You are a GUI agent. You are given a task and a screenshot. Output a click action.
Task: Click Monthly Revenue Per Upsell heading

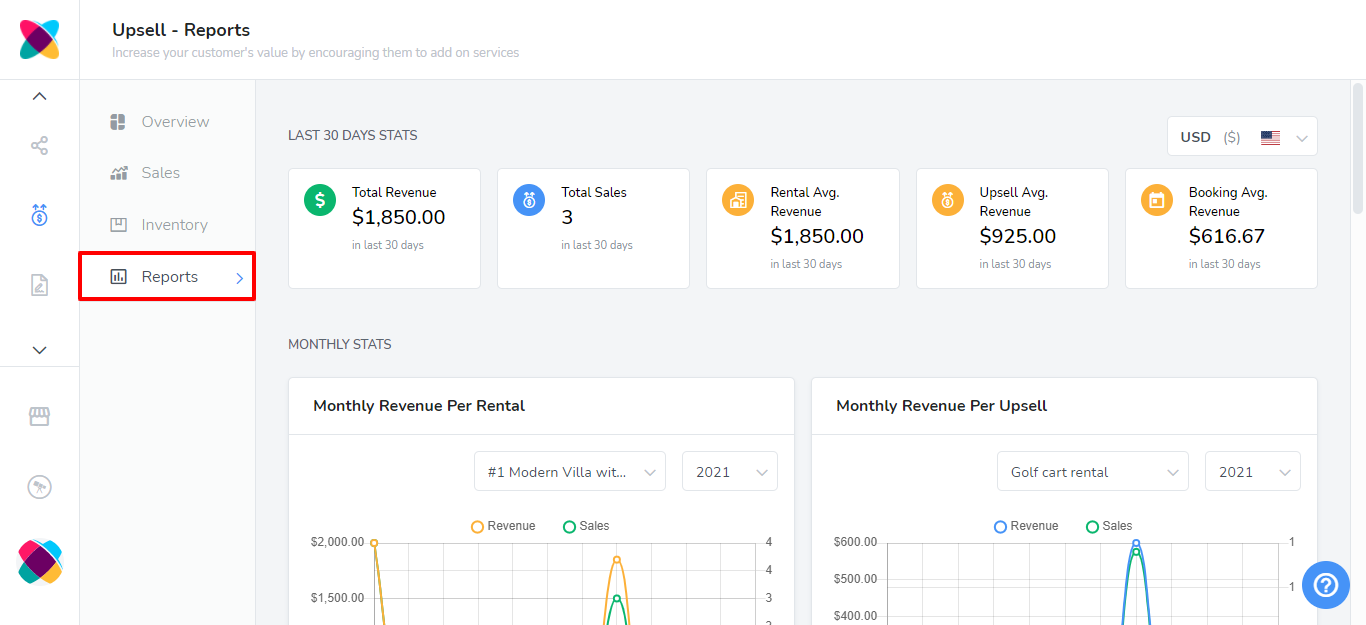[942, 406]
